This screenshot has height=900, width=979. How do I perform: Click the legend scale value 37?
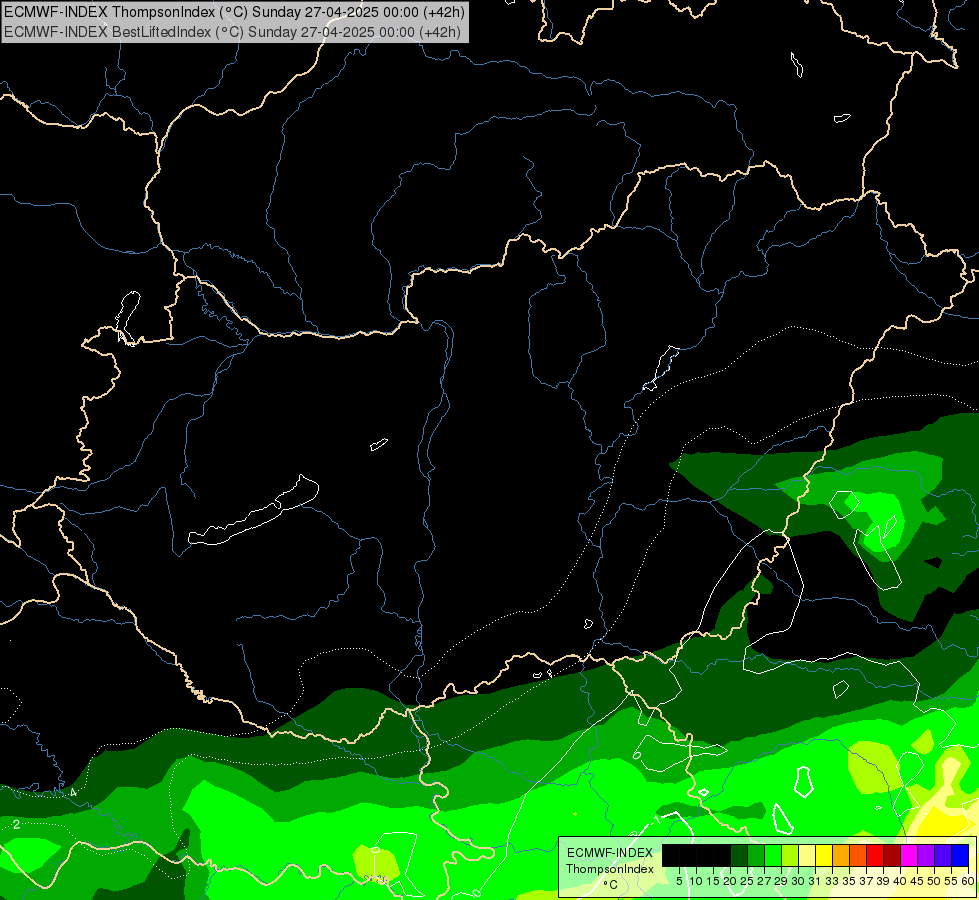[x=867, y=881]
